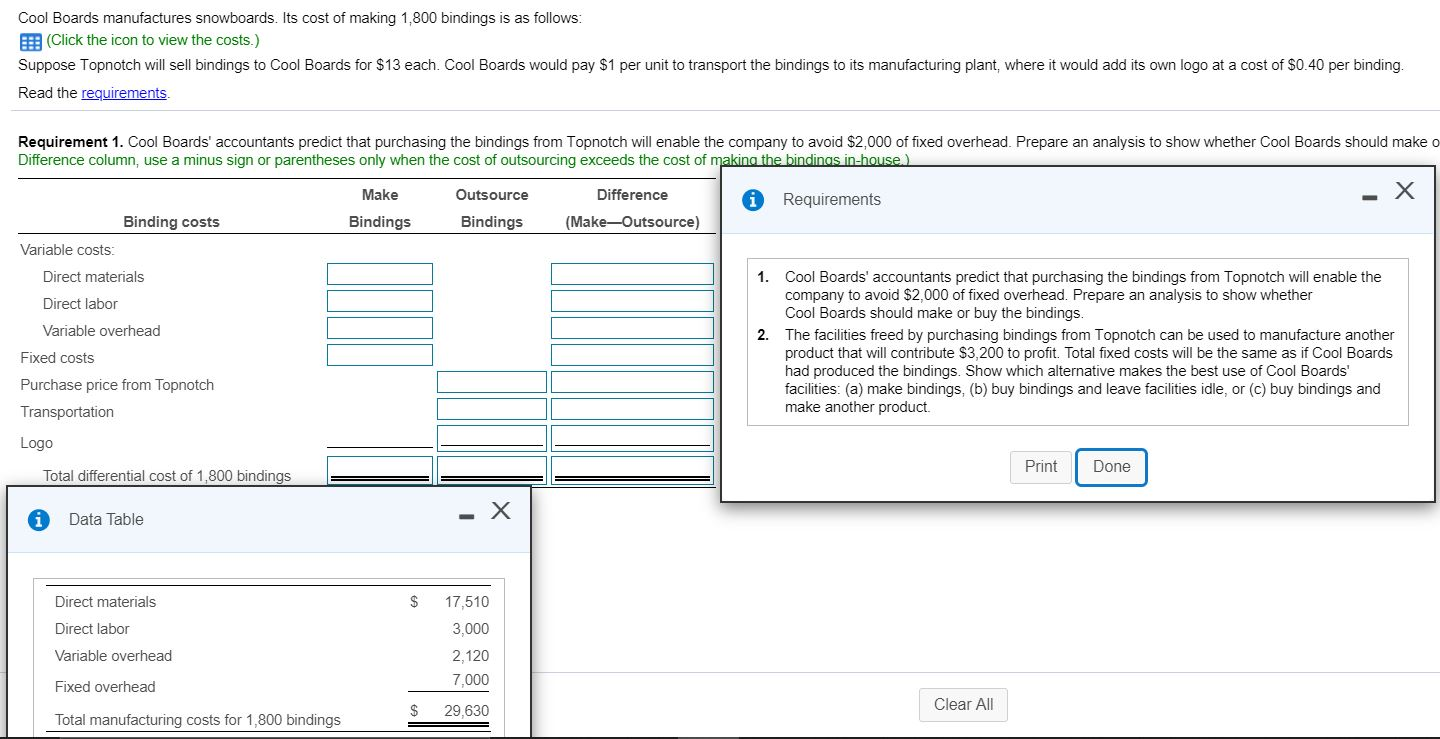Close the Requirements dialog
Image resolution: width=1440 pixels, height=739 pixels.
point(1404,189)
